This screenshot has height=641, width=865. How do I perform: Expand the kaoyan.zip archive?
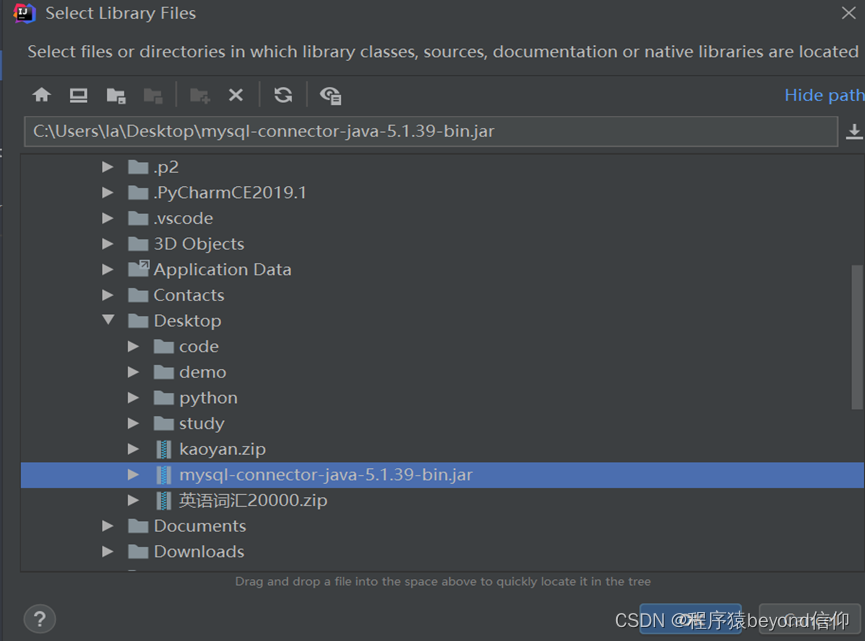133,449
